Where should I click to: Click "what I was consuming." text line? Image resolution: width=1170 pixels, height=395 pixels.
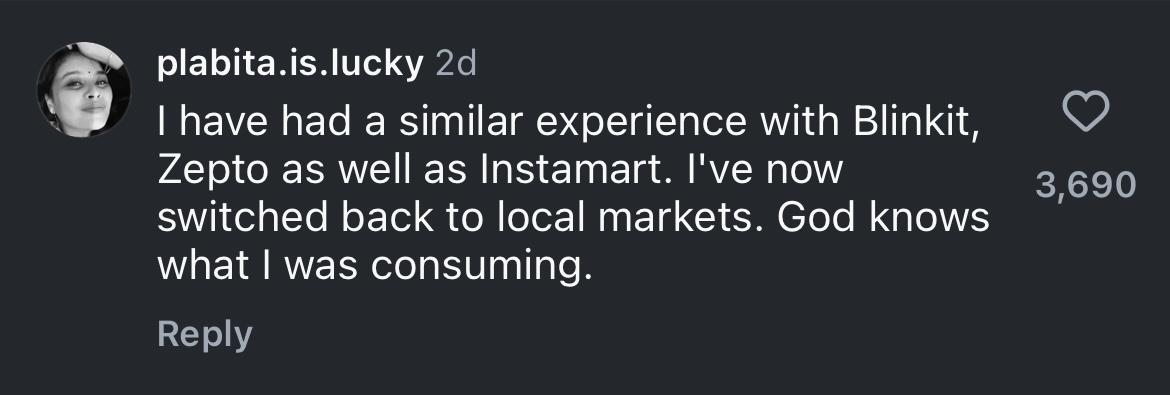pyautogui.click(x=375, y=266)
